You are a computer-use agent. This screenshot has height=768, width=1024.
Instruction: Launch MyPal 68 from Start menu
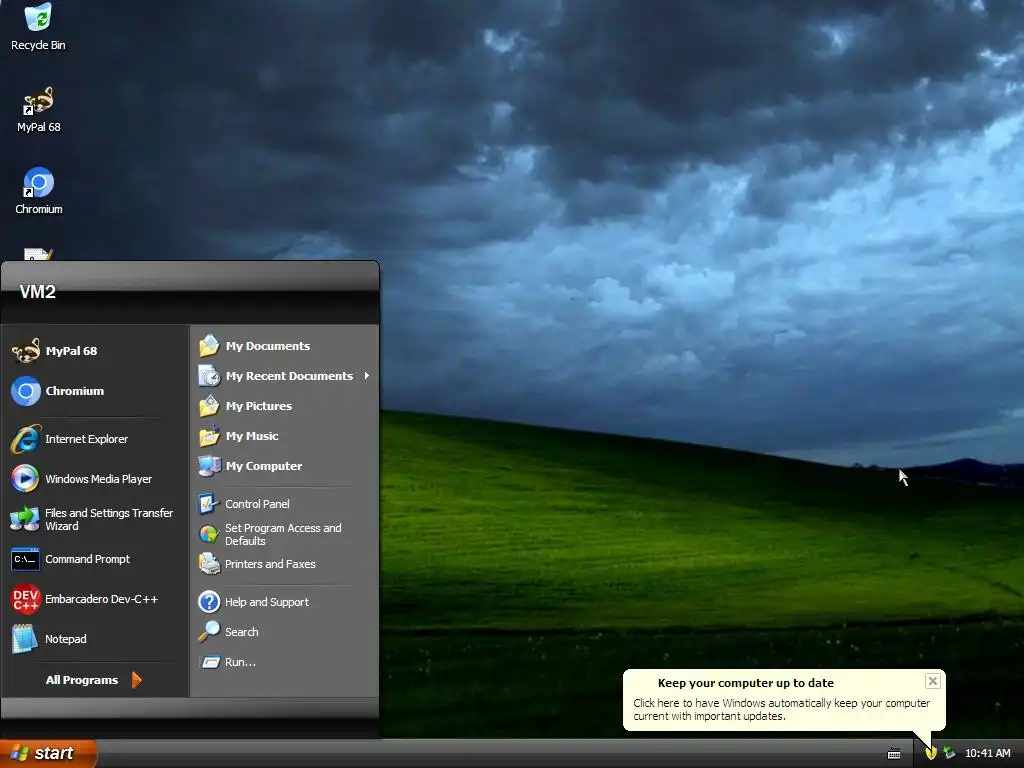(x=95, y=351)
